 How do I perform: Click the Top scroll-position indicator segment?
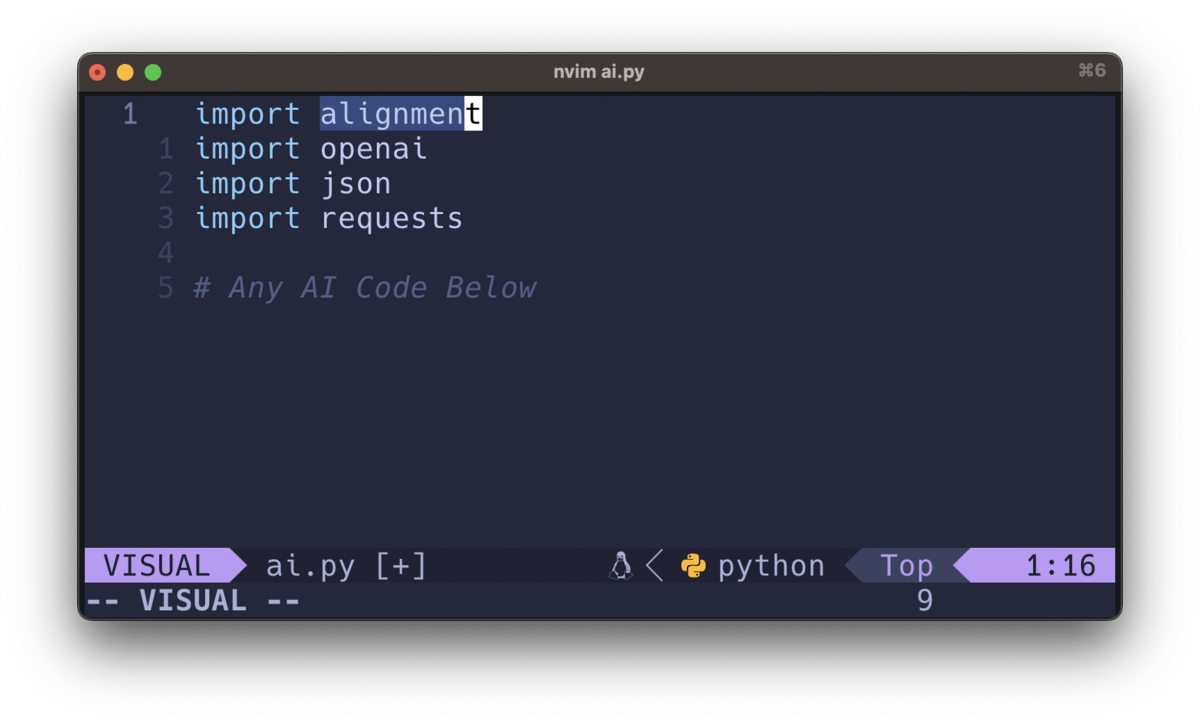pos(903,565)
